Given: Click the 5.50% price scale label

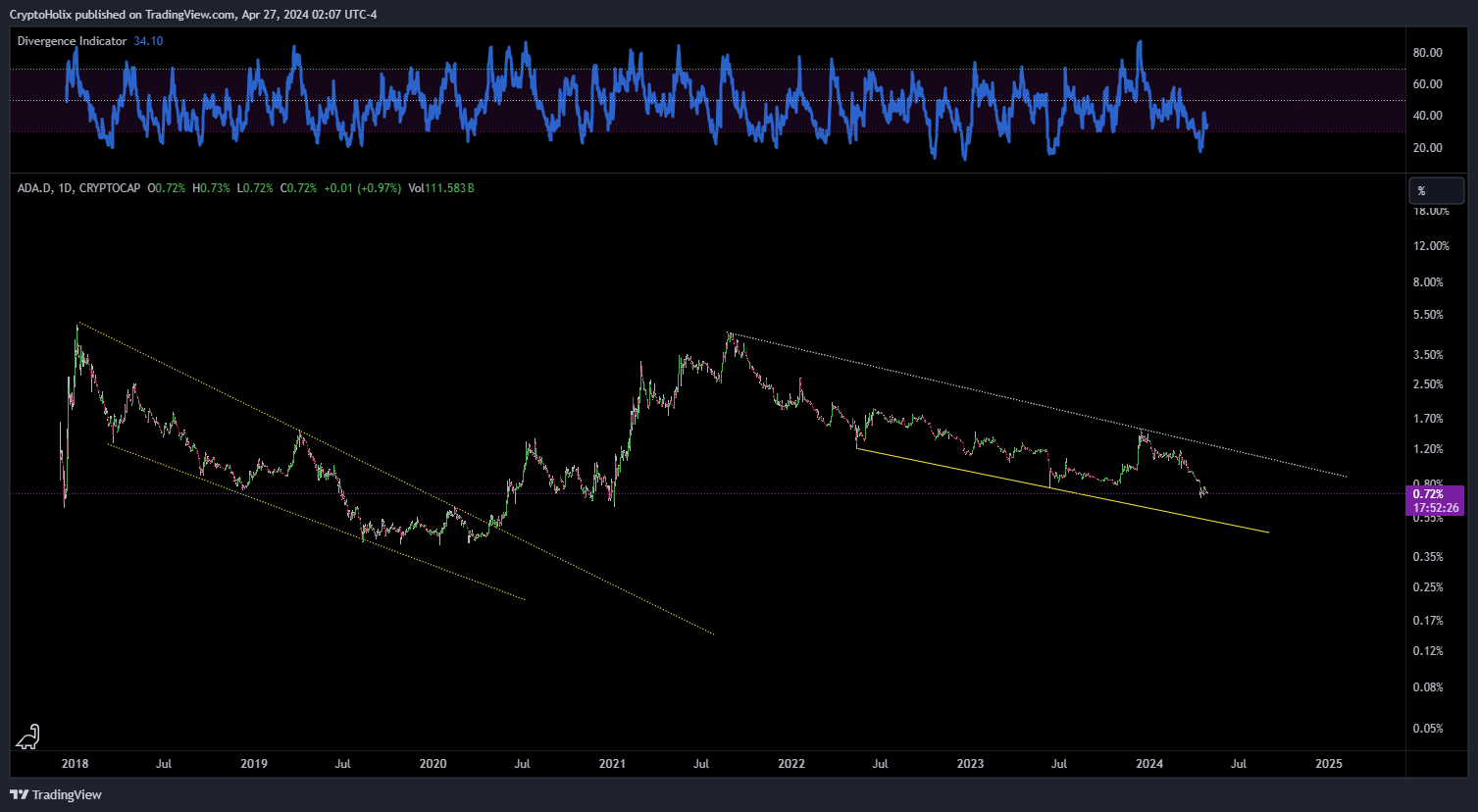Looking at the screenshot, I should click(x=1428, y=315).
